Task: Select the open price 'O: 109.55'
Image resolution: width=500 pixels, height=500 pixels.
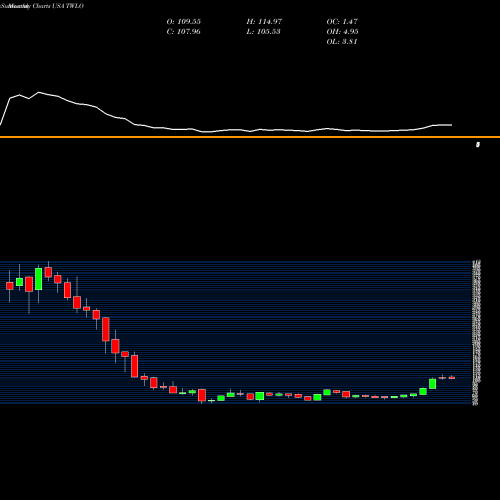Action: (184, 22)
